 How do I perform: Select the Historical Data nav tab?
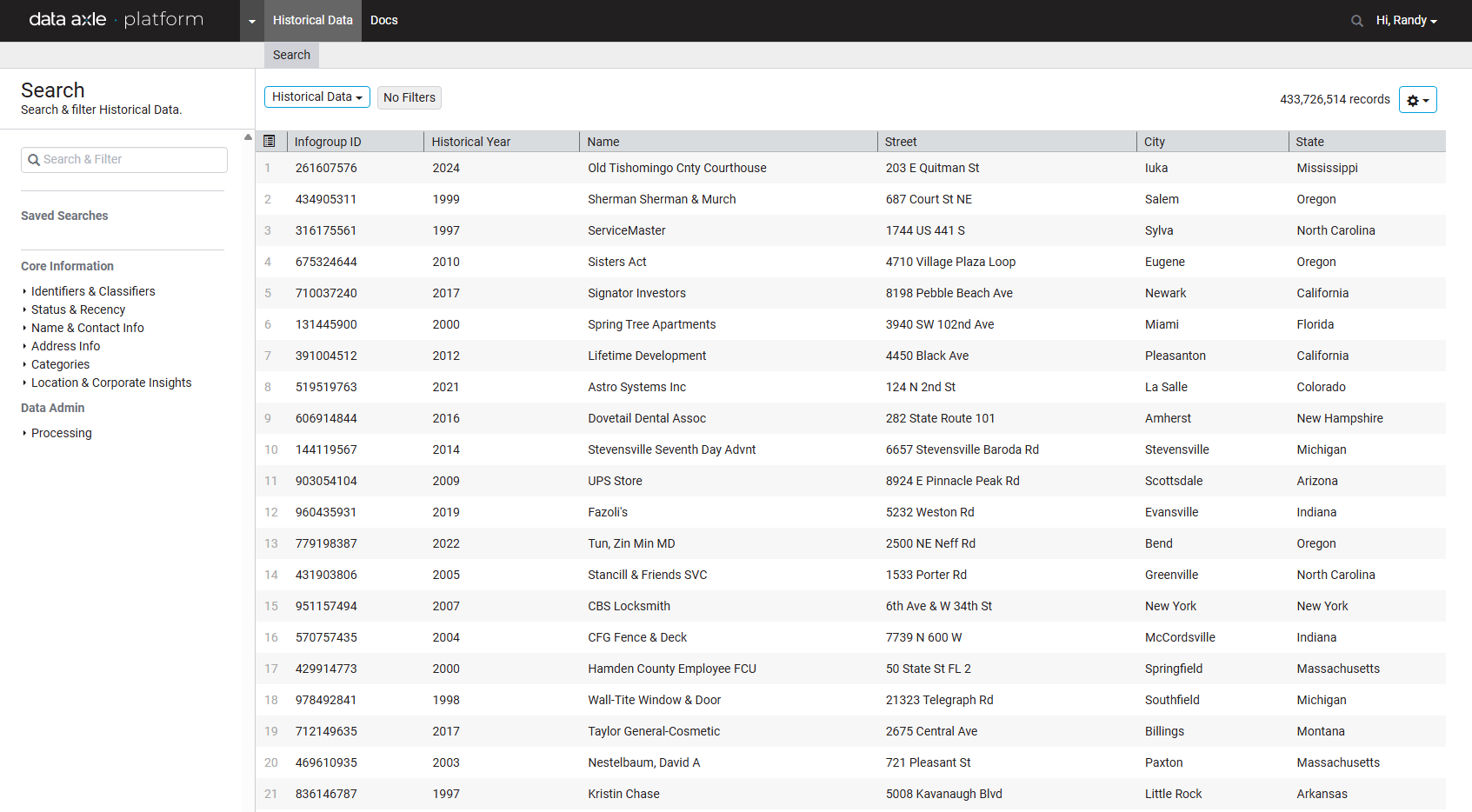coord(312,21)
